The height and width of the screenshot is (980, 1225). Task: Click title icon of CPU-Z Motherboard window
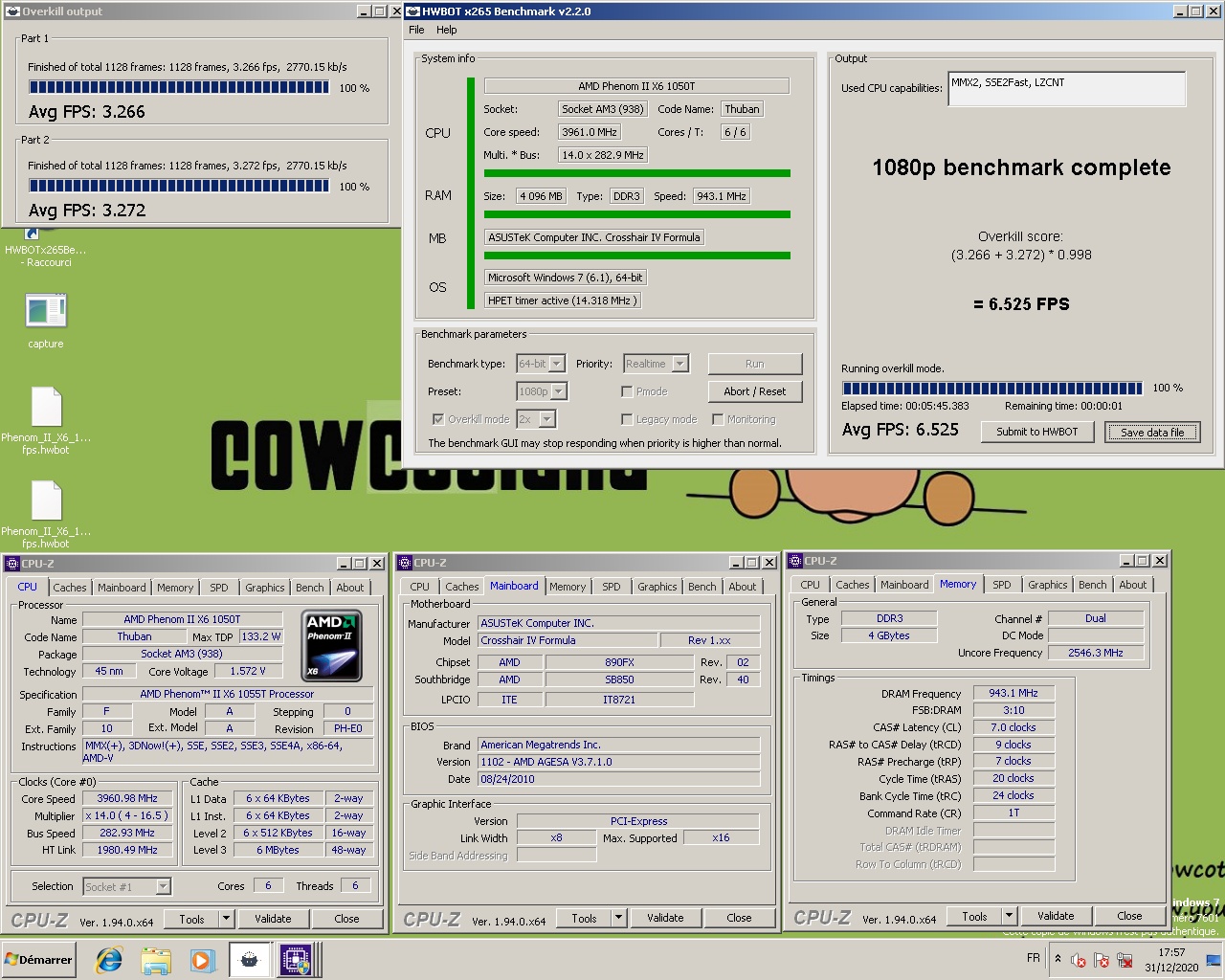[406, 563]
